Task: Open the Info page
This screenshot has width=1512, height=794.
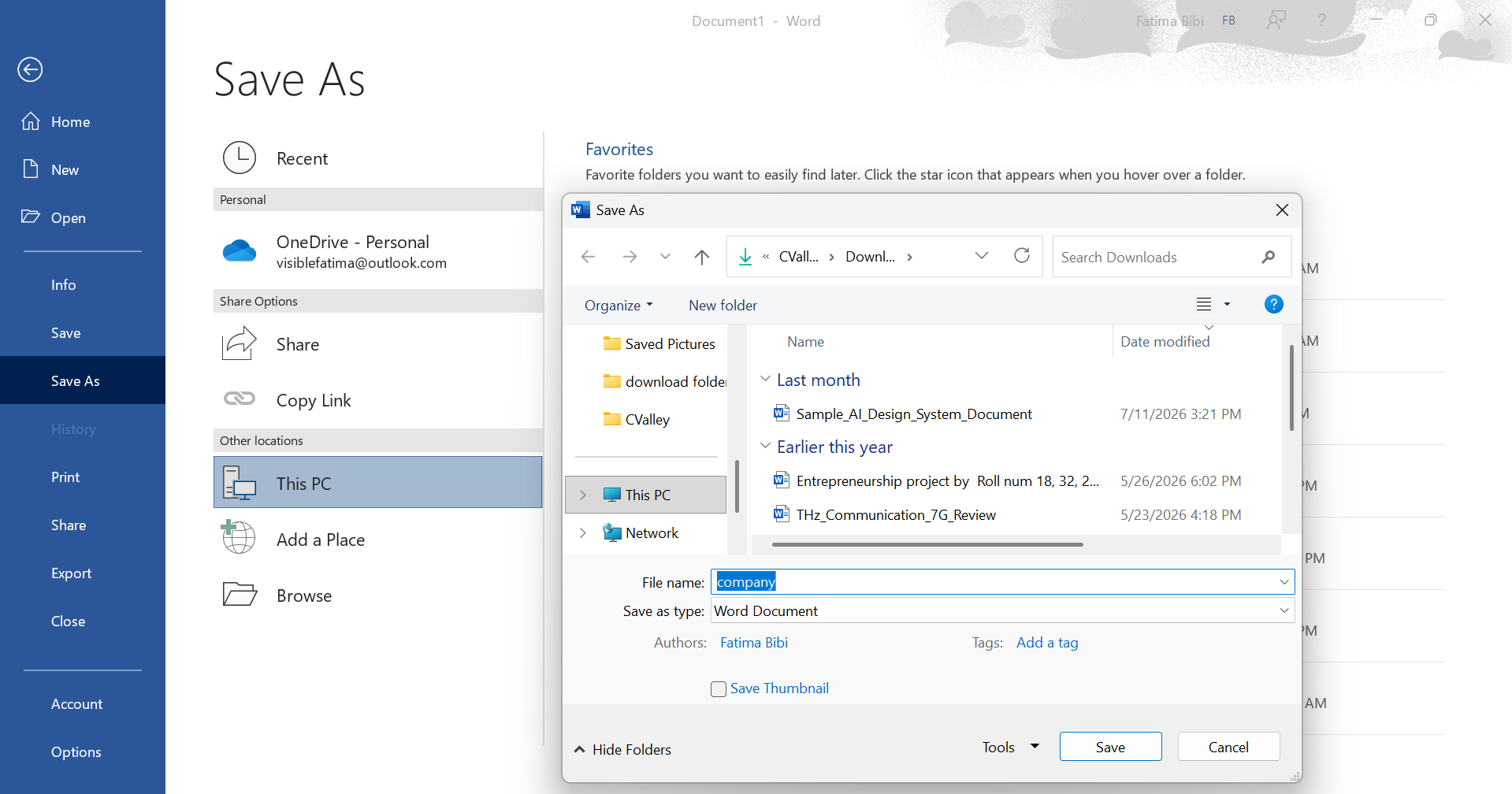Action: click(83, 284)
